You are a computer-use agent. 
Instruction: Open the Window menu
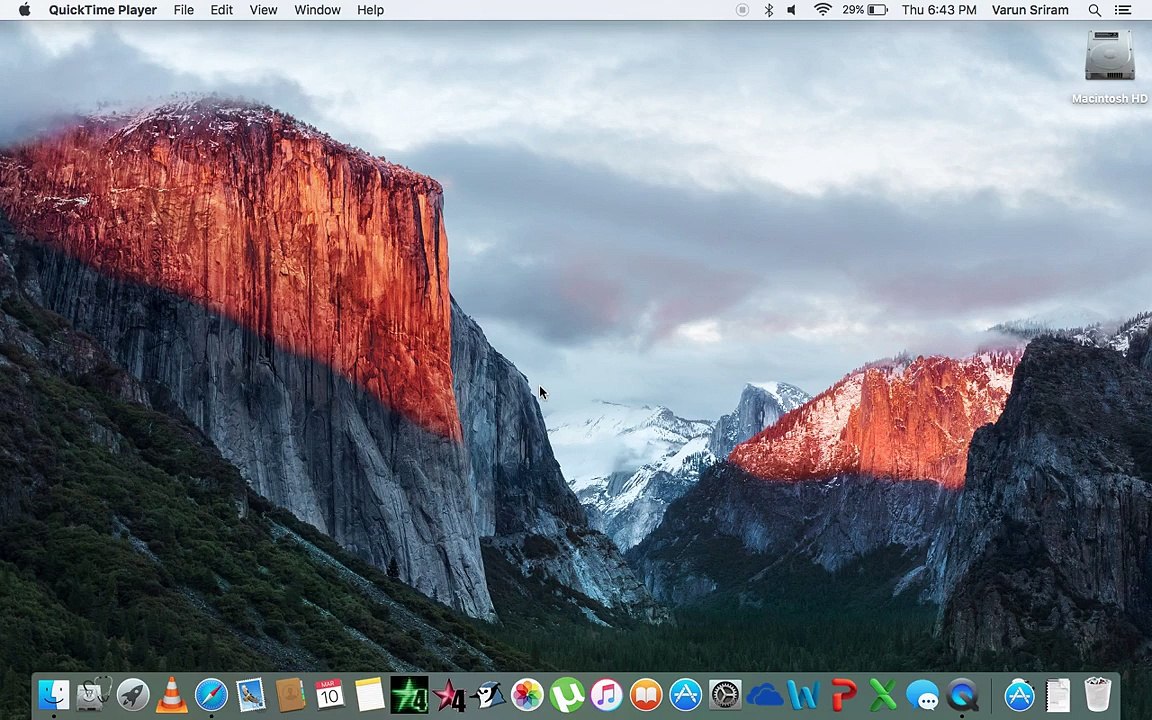pyautogui.click(x=317, y=10)
